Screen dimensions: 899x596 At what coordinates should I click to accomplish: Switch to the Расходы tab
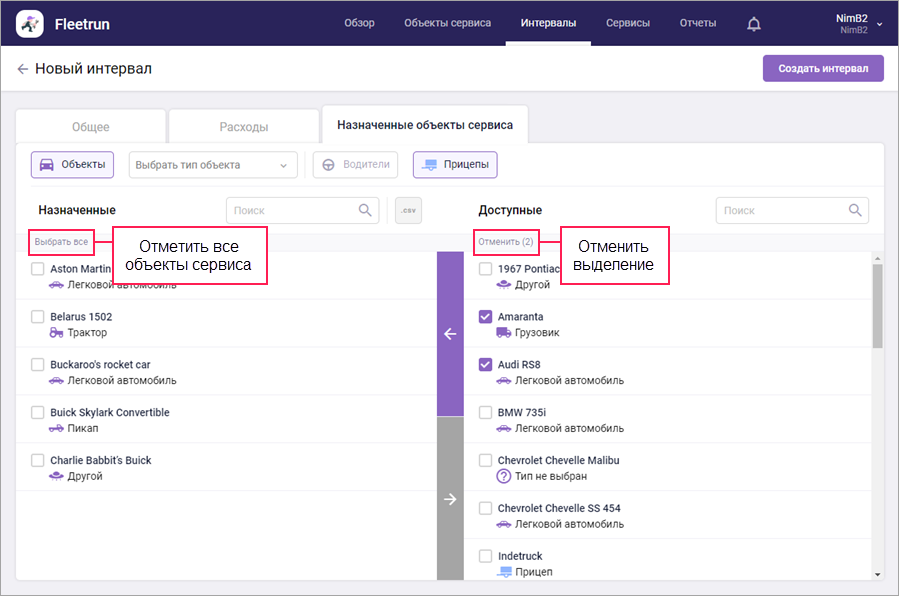point(243,127)
